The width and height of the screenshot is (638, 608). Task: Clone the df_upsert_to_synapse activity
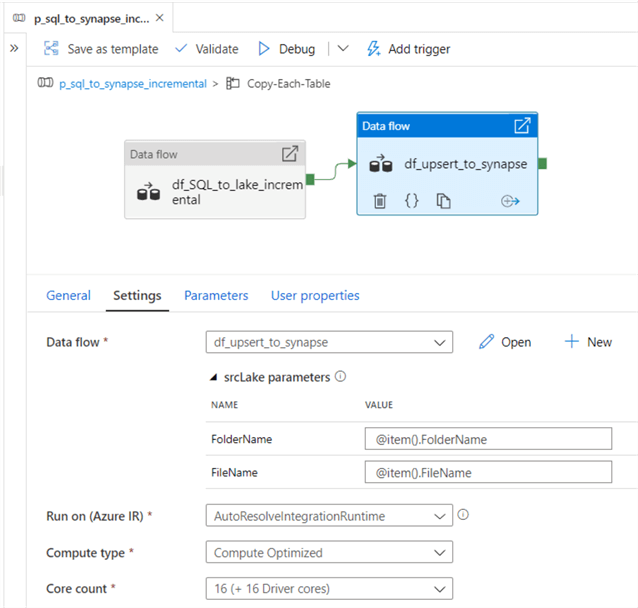point(443,201)
